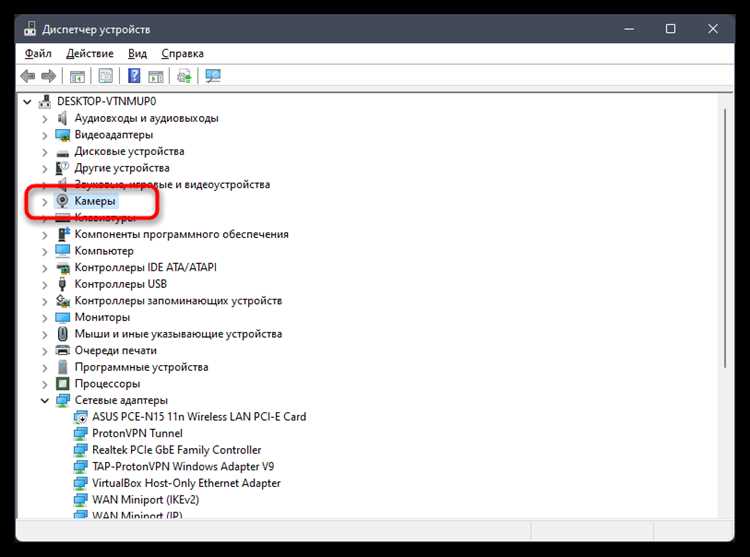Expand the Мониторы category
Viewport: 750px width, 557px height.
(x=44, y=318)
